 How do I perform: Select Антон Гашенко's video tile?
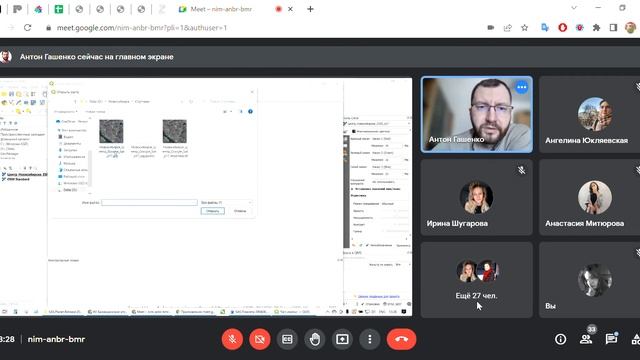coord(477,115)
